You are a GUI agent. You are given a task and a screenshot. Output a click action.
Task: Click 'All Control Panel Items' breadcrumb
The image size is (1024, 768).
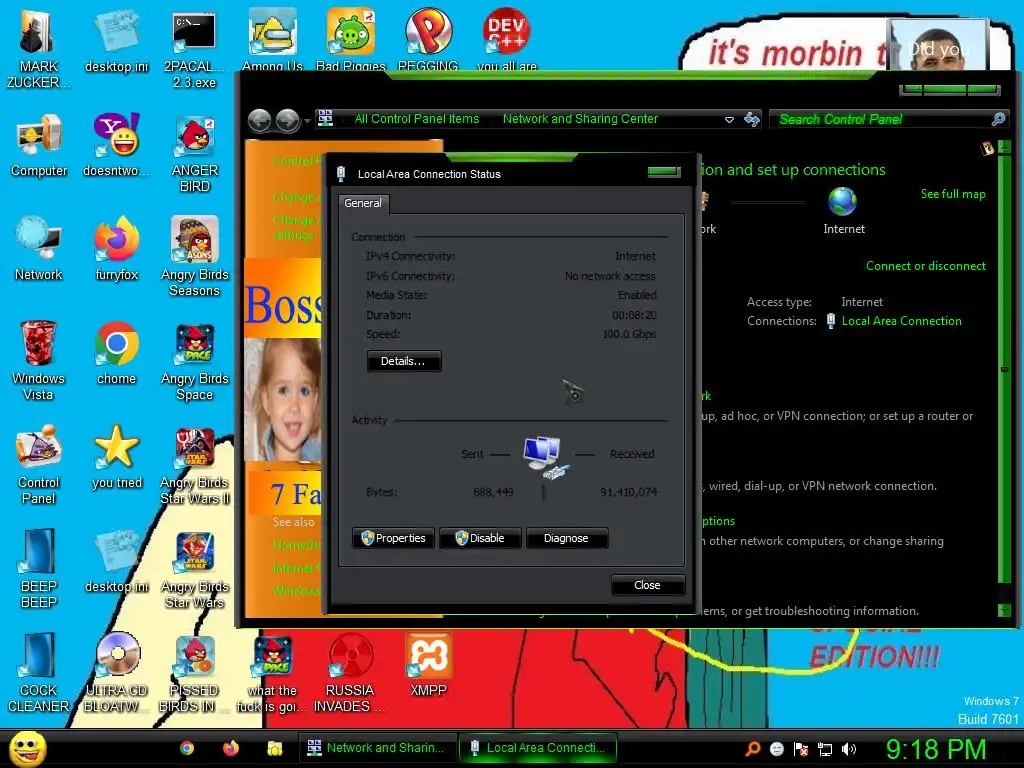pyautogui.click(x=417, y=119)
